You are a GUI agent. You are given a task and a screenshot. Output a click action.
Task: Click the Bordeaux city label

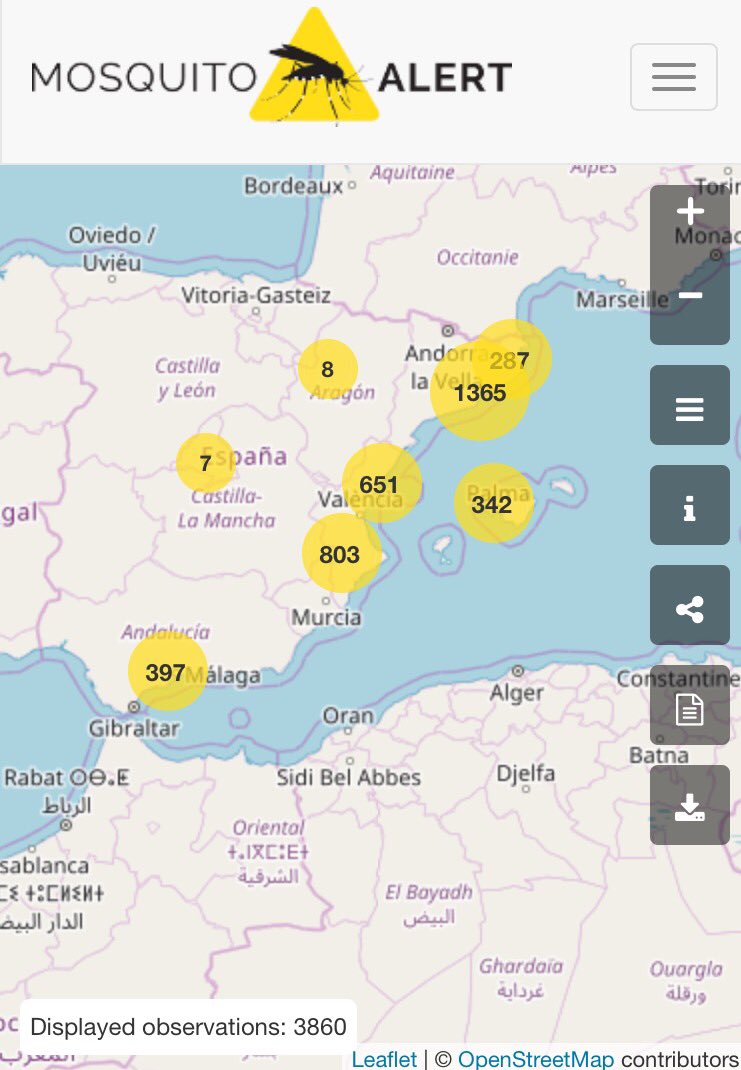coord(293,186)
